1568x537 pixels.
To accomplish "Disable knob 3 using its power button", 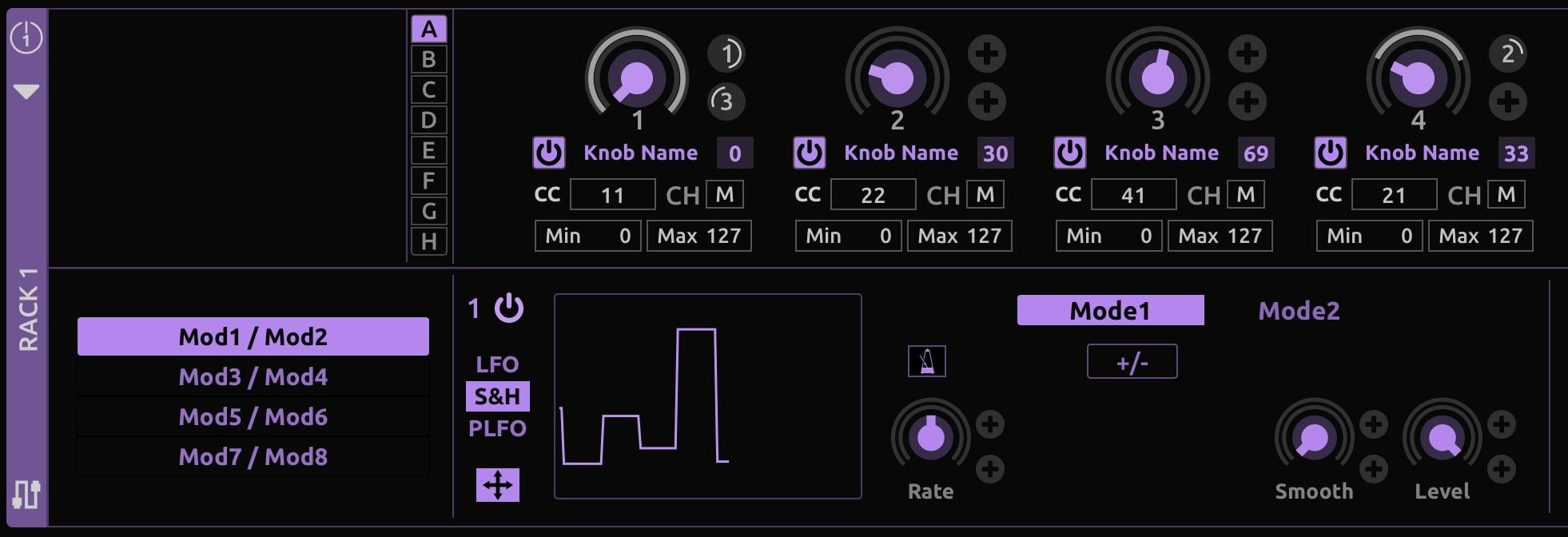I will click(1069, 153).
